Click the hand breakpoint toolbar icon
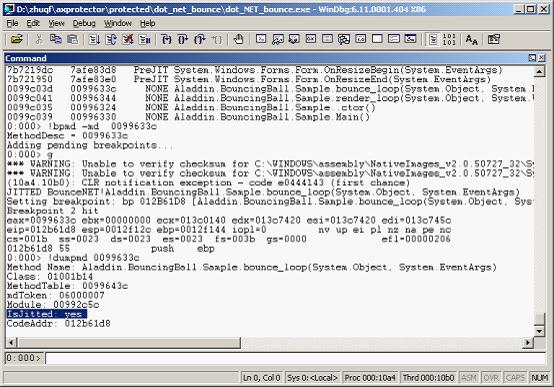The width and height of the screenshot is (554, 387). tap(238, 39)
